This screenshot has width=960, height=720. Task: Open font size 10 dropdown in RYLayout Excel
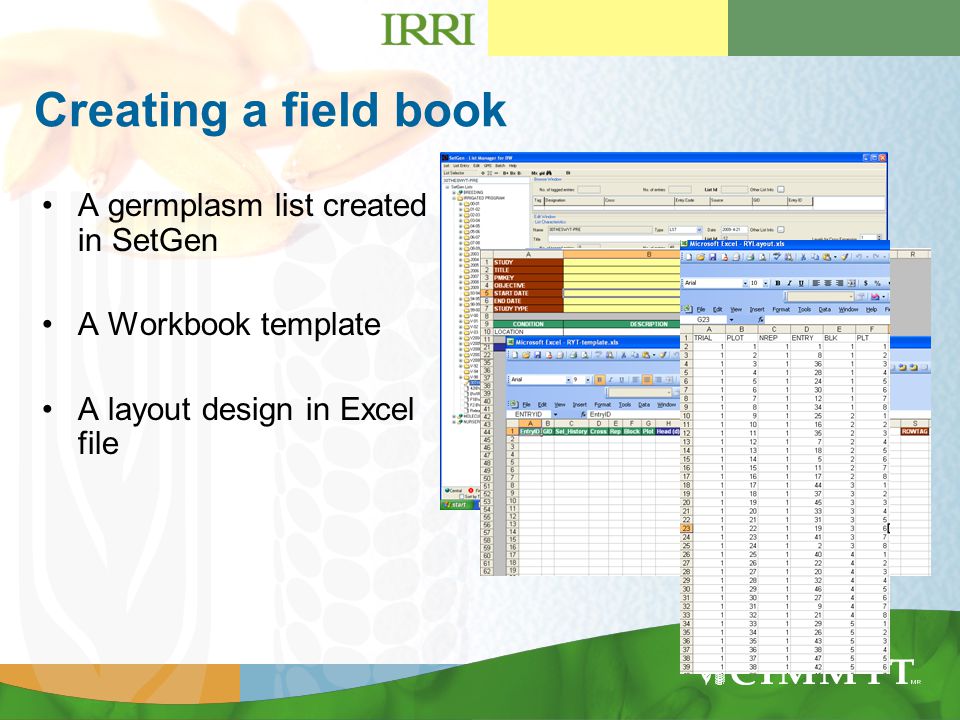coord(765,283)
